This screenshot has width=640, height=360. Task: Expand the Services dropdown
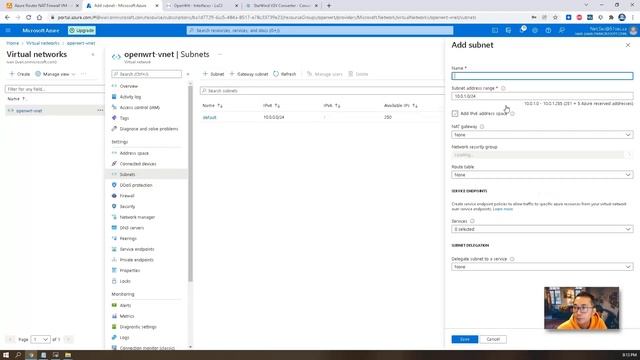point(542,229)
